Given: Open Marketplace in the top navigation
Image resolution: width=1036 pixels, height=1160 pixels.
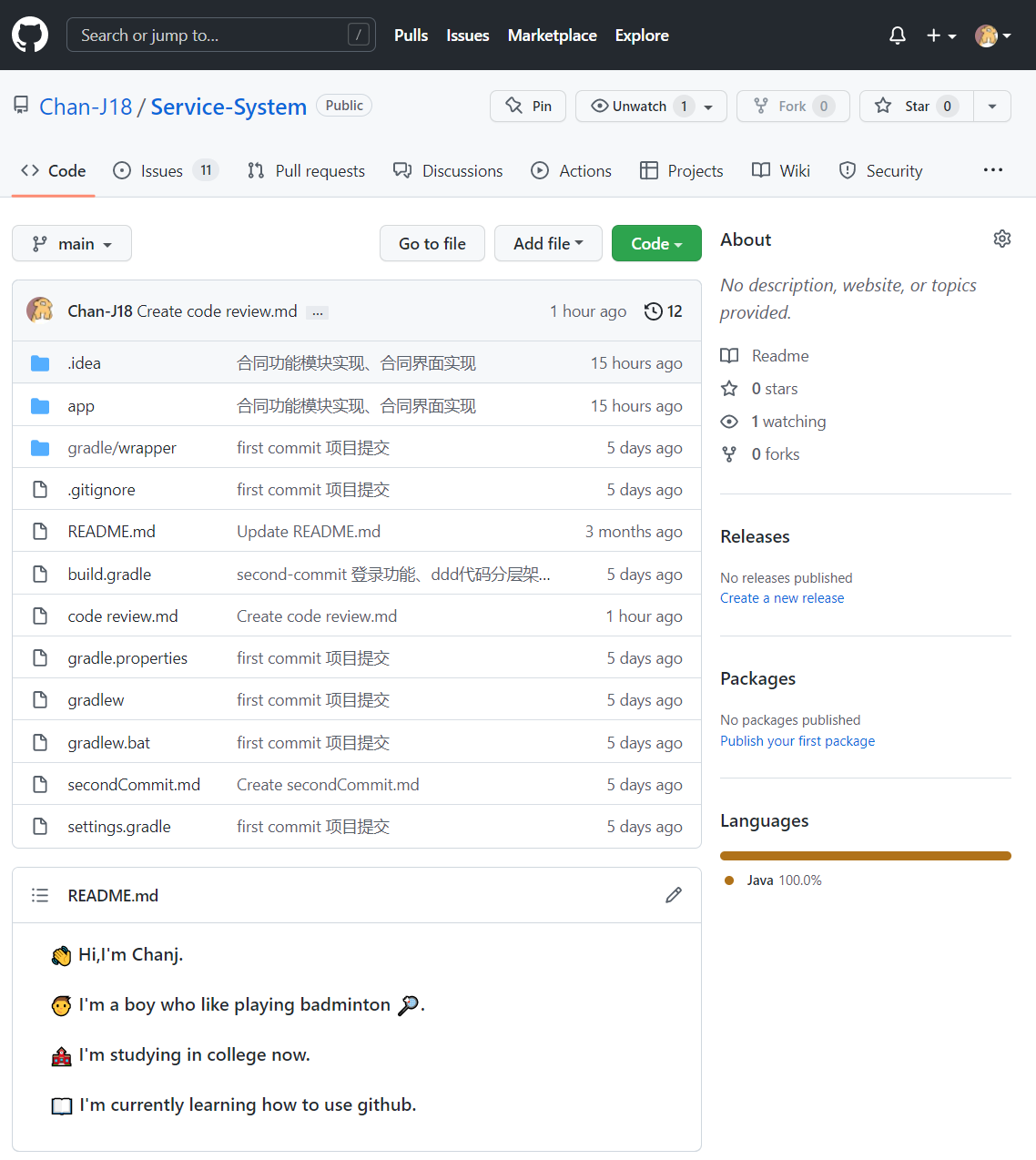Looking at the screenshot, I should 553,36.
